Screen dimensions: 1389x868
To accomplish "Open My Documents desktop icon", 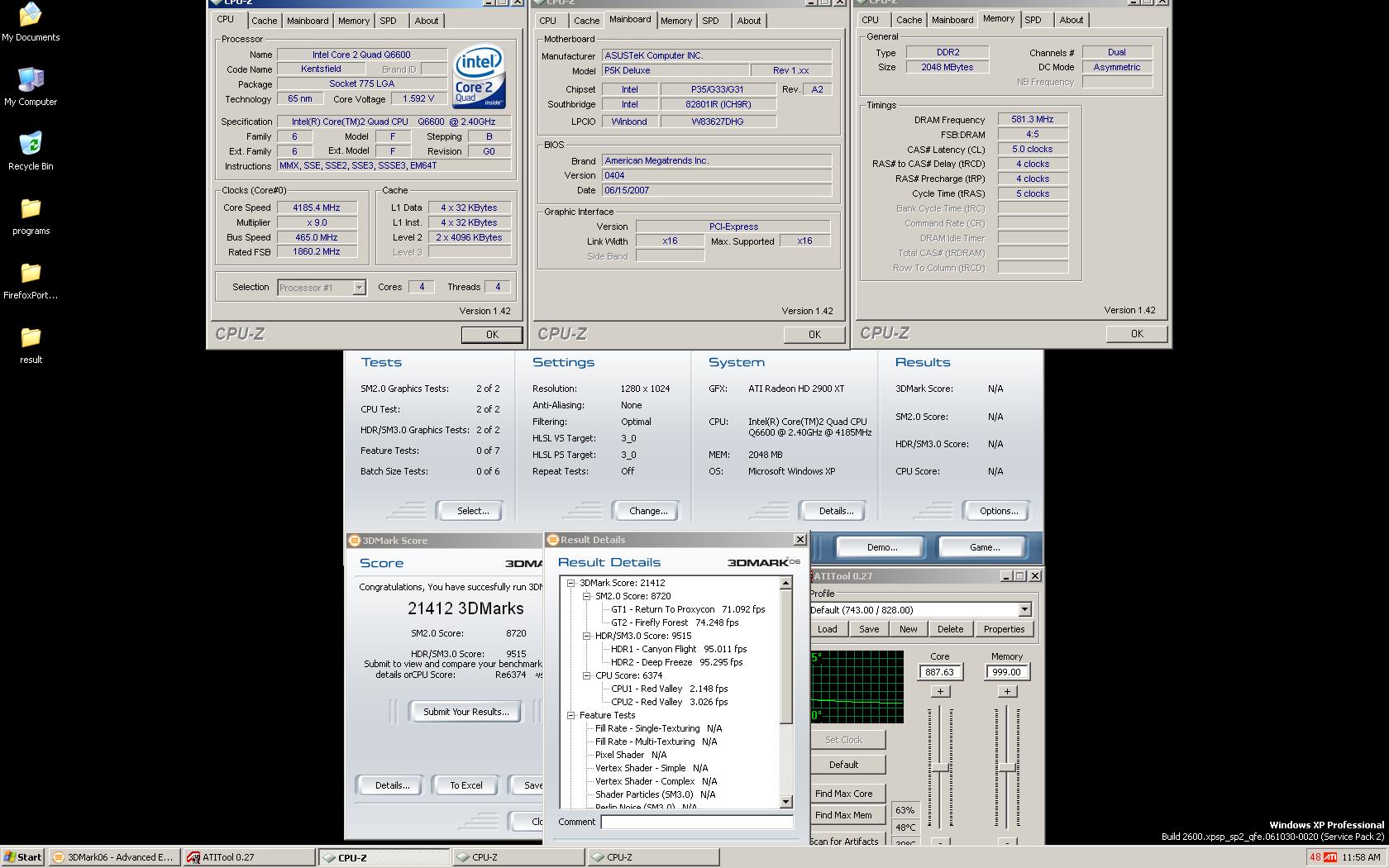I will pos(31,21).
